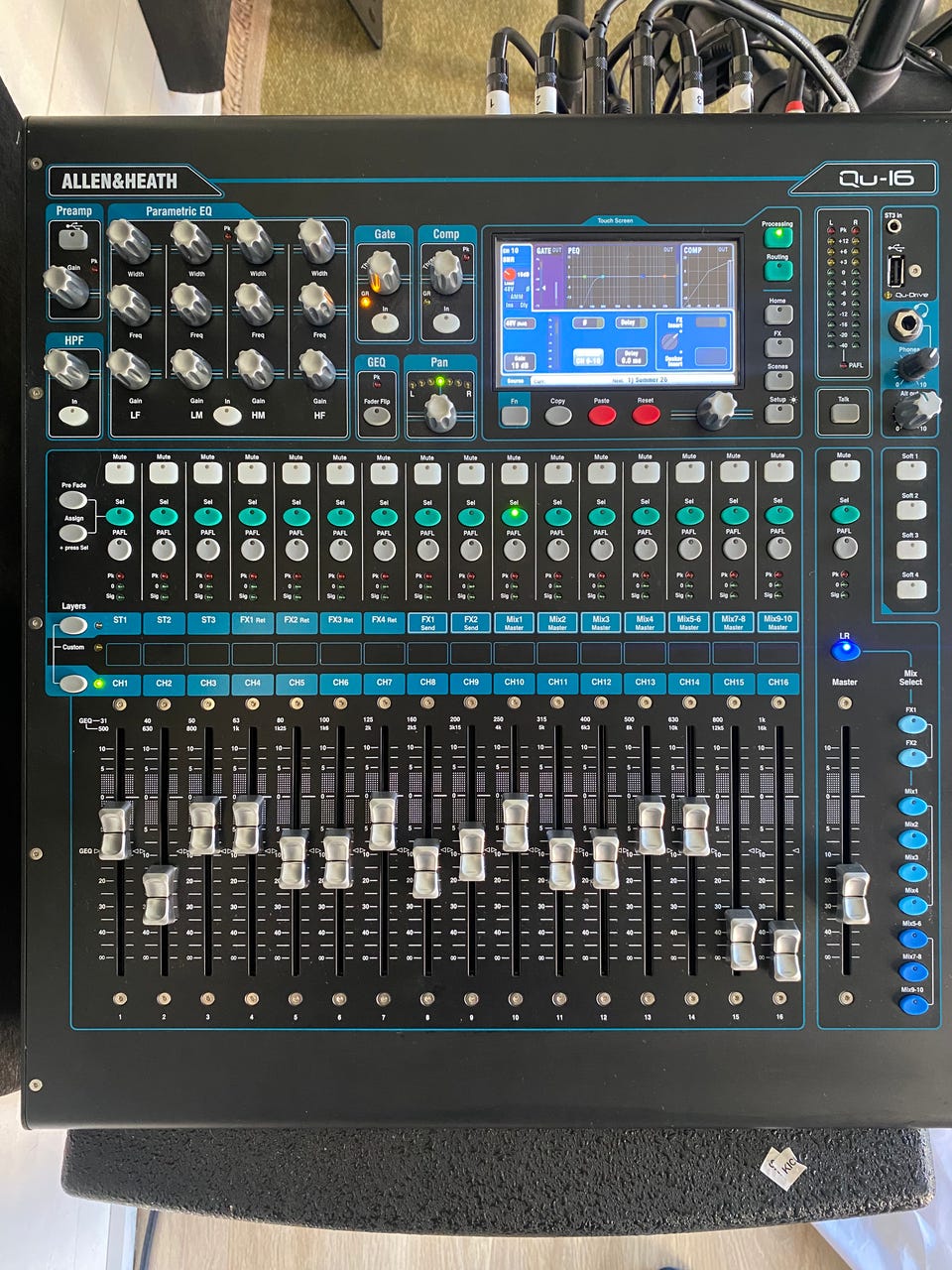
Task: Toggle the HPF In switch
Action: tap(73, 417)
